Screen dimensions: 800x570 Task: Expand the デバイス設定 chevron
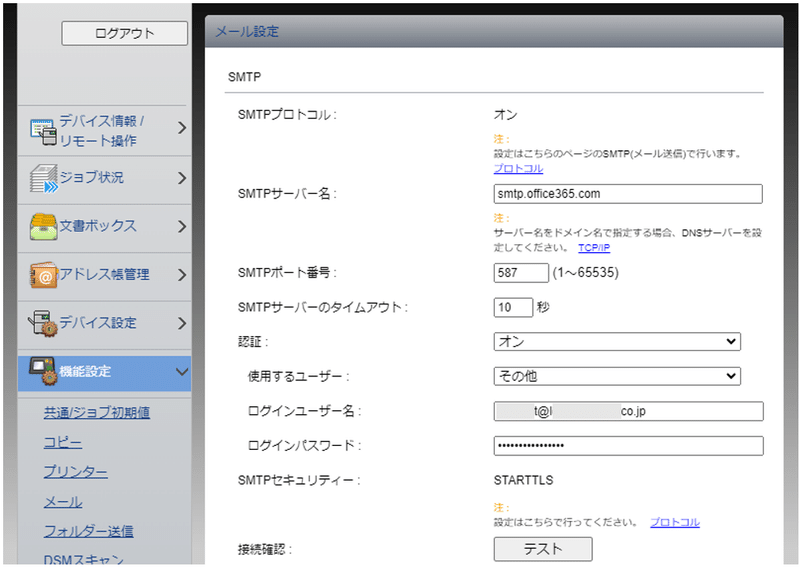point(182,323)
